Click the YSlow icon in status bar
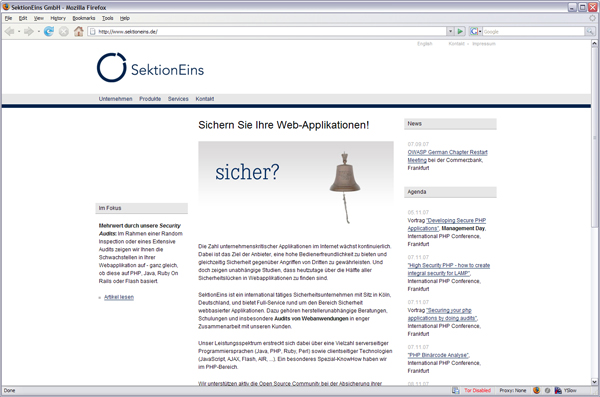The height and width of the screenshot is (397, 600). tap(558, 390)
